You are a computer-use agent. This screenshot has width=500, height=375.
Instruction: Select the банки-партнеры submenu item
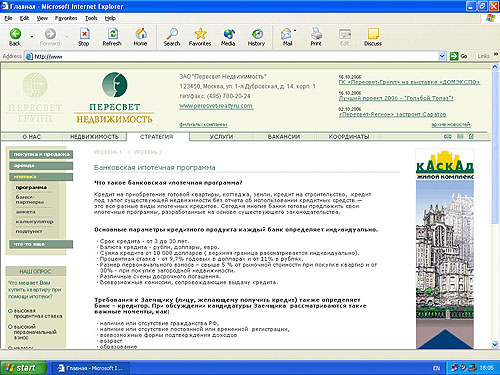pyautogui.click(x=30, y=199)
